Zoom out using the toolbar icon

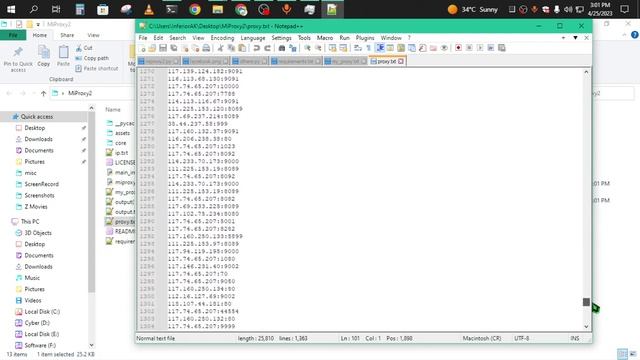pos(318,48)
